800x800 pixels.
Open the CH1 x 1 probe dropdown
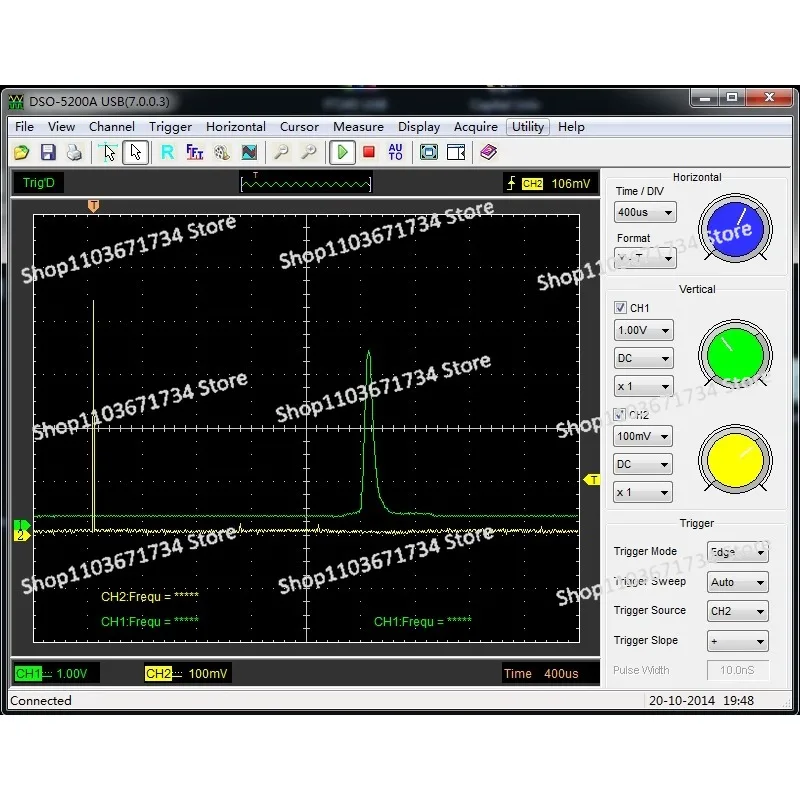pyautogui.click(x=643, y=386)
